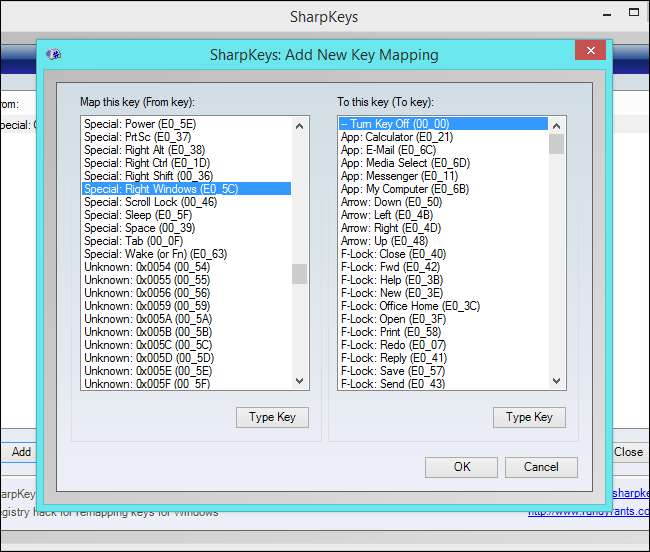The image size is (650, 552).
Task: Click the SharpKeys dialog title bar icon
Action: pyautogui.click(x=54, y=55)
